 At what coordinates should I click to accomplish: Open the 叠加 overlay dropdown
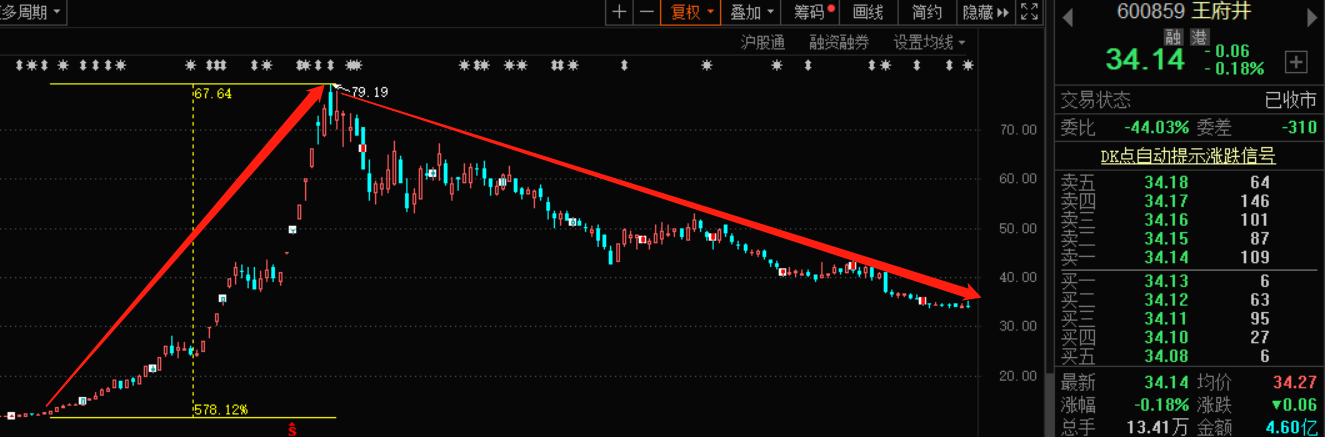(x=753, y=12)
